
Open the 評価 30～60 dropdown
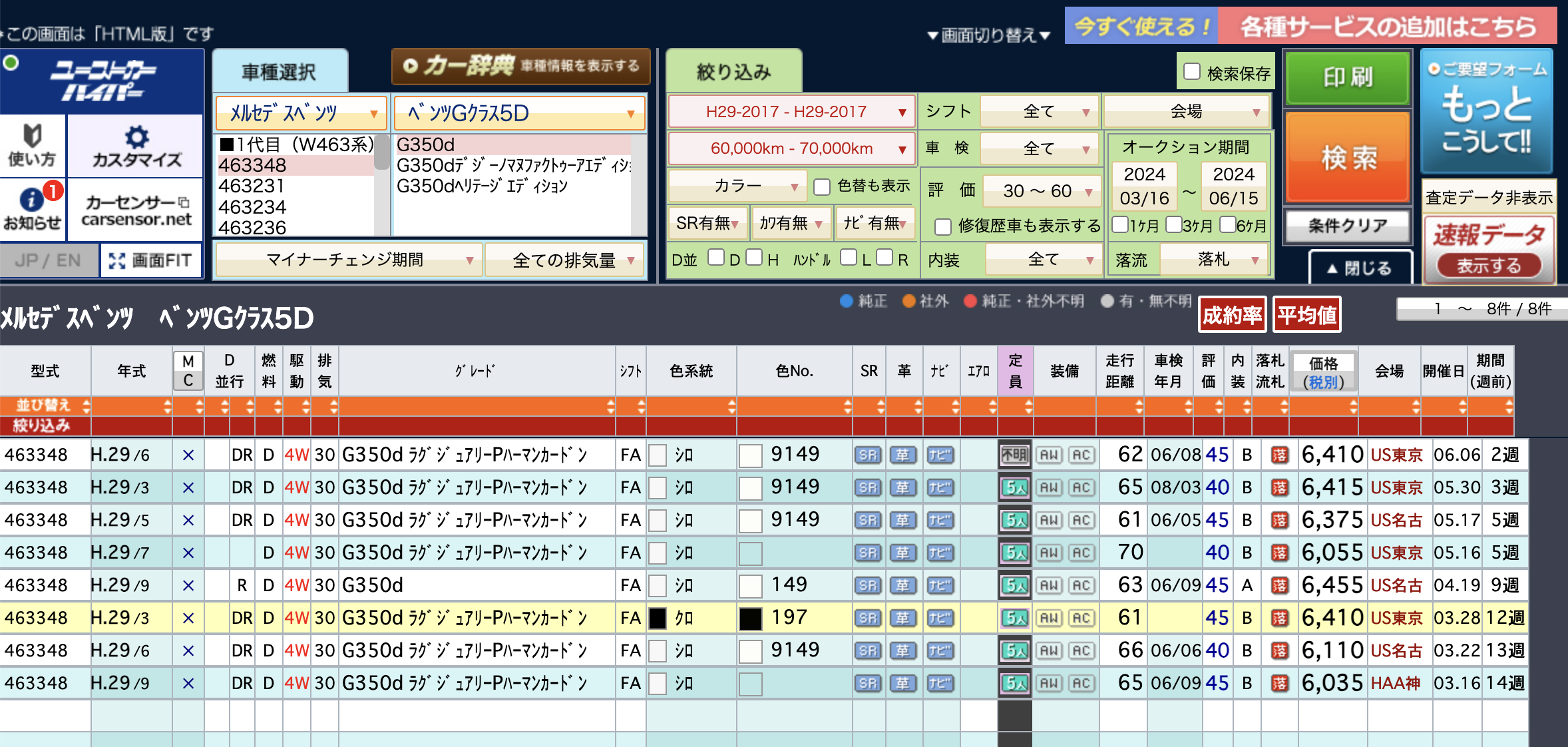pyautogui.click(x=1042, y=192)
